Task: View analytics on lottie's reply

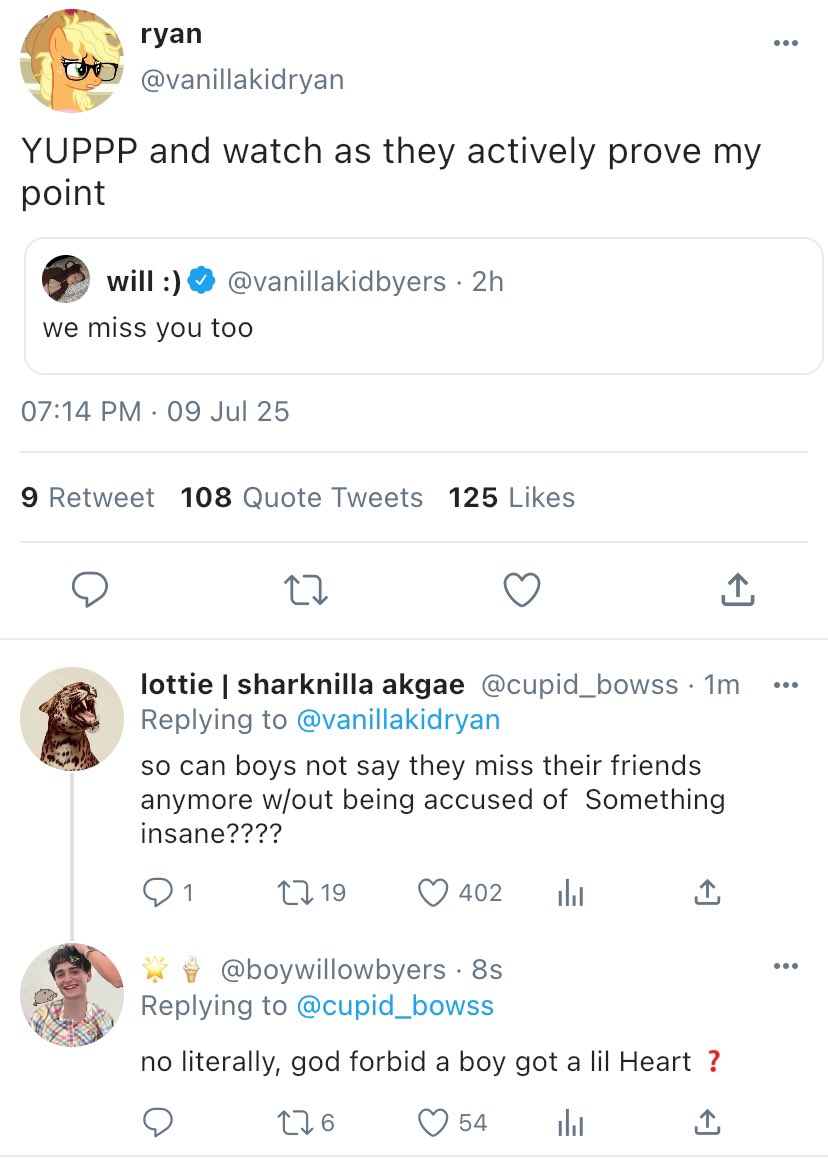Action: click(x=570, y=893)
